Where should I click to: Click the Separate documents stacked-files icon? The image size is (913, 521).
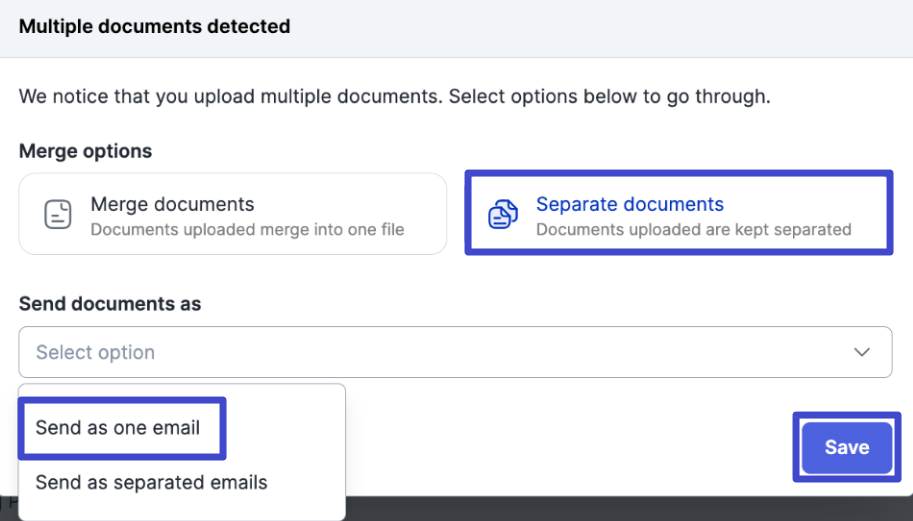(503, 215)
